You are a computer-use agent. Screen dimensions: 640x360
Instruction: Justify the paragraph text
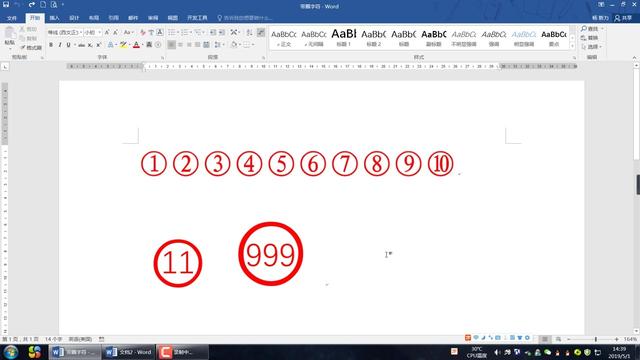pos(198,45)
